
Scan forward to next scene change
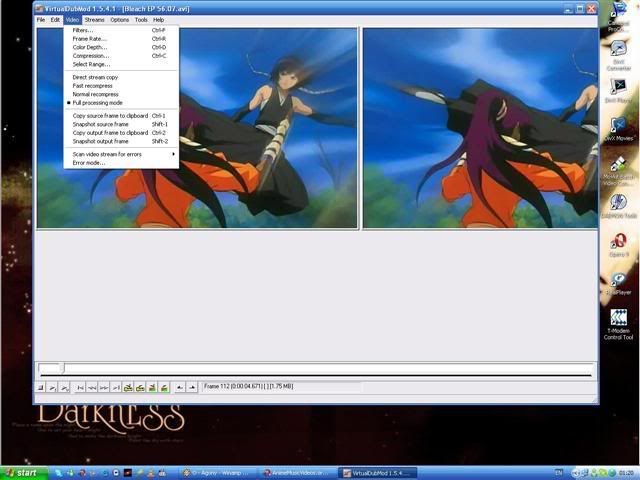164,387
